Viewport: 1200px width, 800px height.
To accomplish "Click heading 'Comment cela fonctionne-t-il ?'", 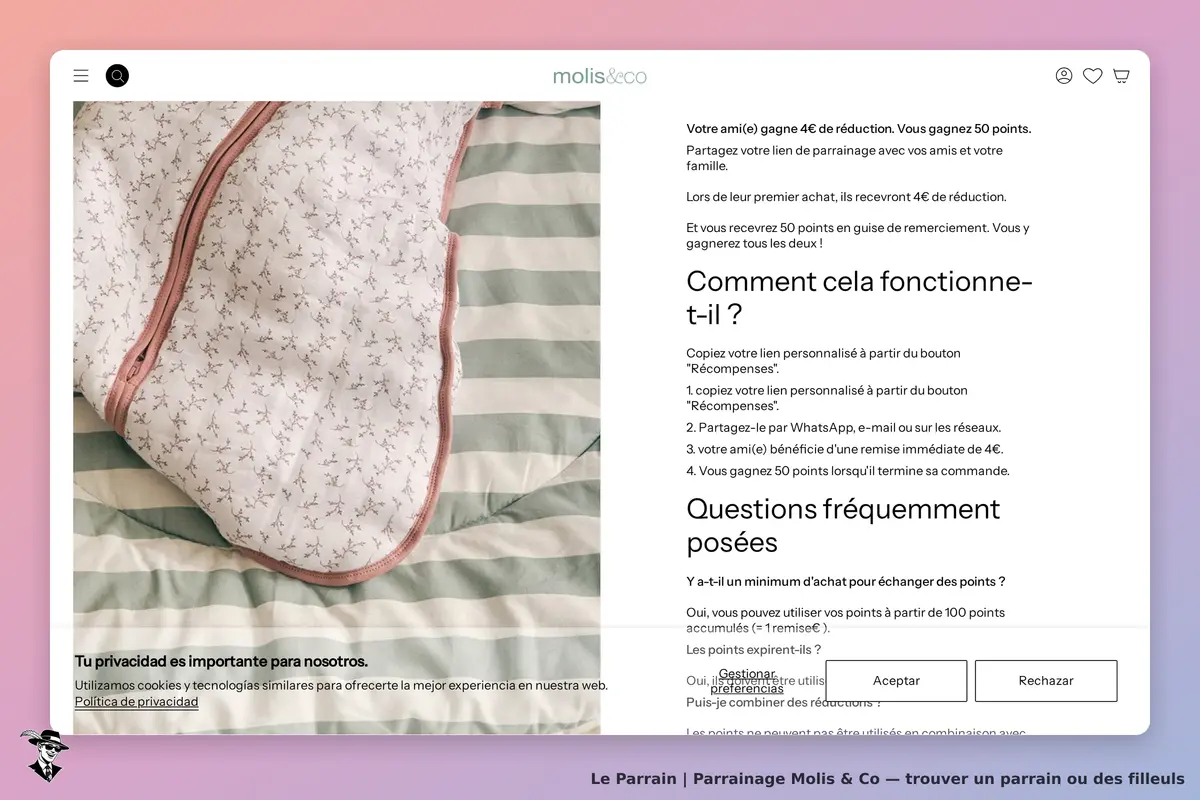I will (859, 298).
